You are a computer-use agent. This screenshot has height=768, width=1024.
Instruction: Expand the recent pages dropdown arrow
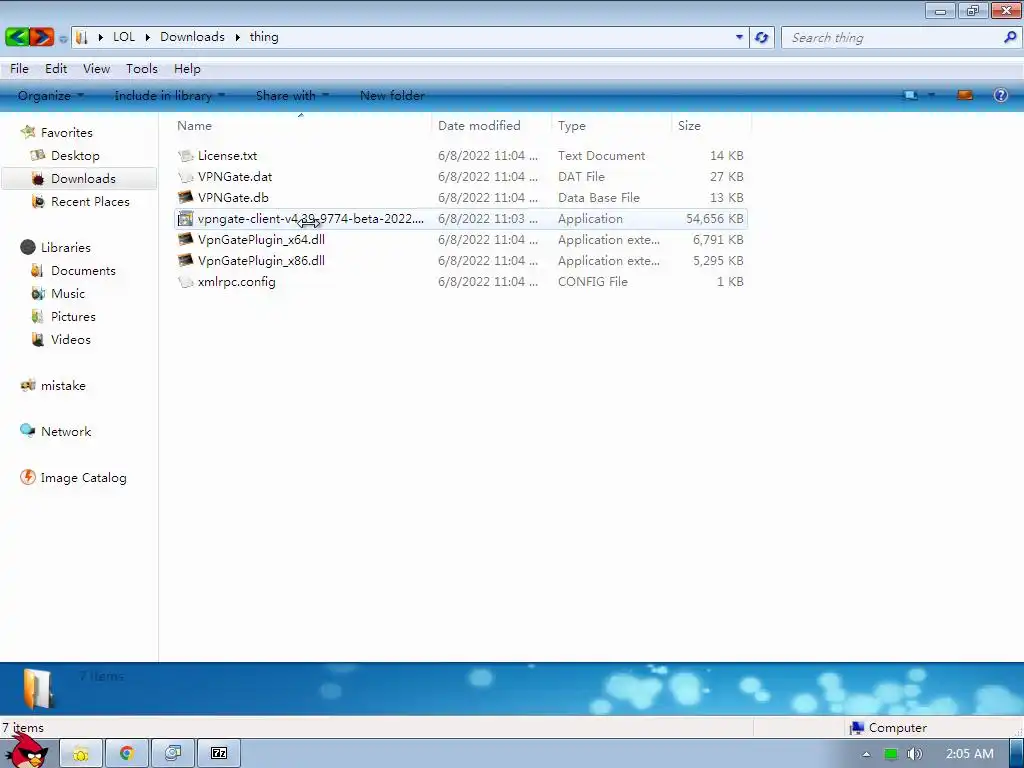[63, 39]
